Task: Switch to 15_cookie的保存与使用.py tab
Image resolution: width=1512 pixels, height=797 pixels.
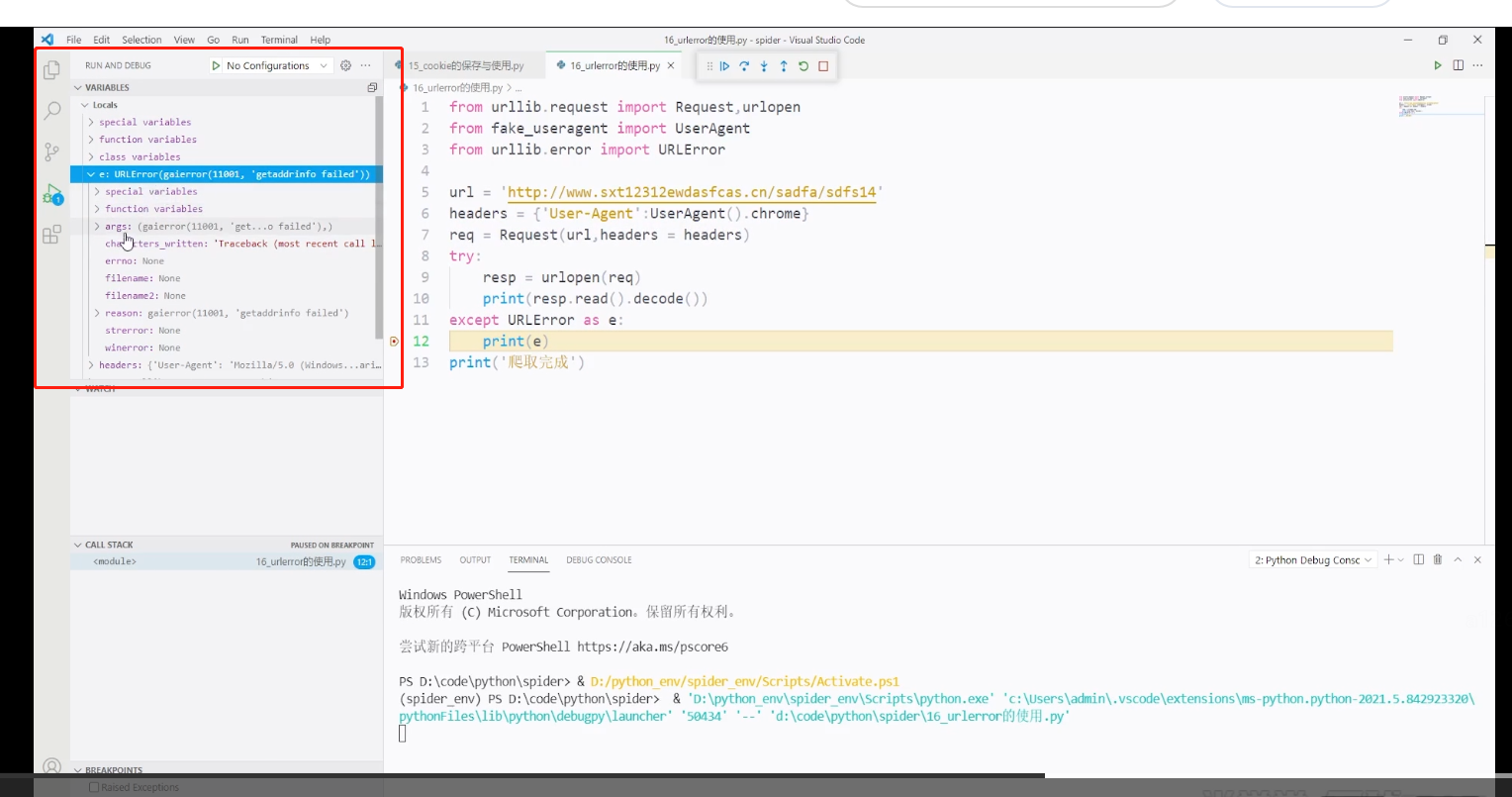Action: point(466,65)
